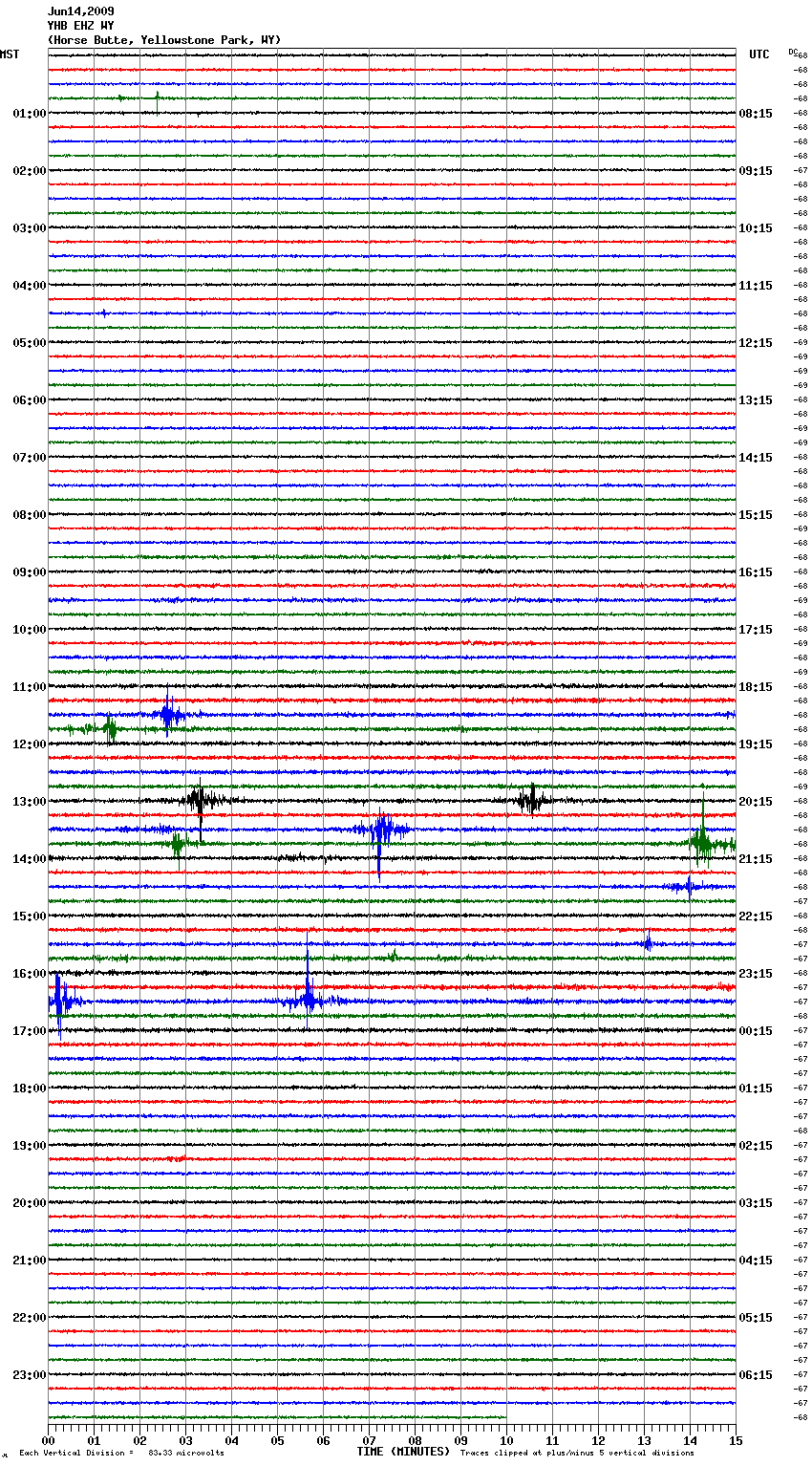Click minute tick label 14 on the time axis
This screenshot has width=812, height=1466.
[691, 1441]
